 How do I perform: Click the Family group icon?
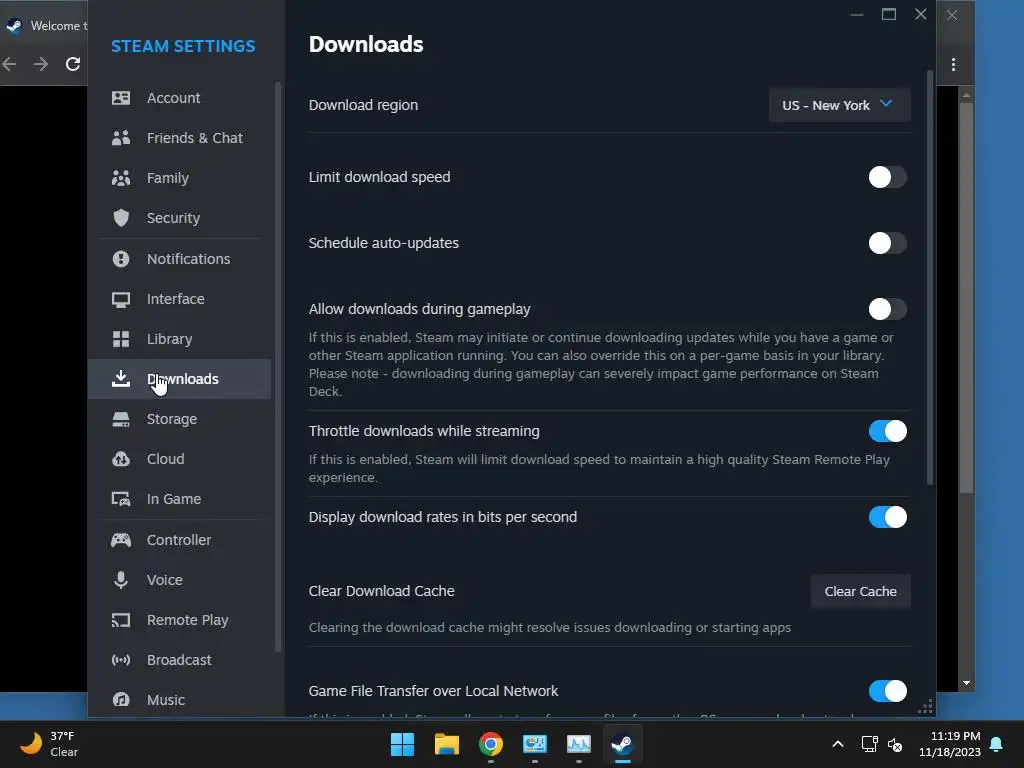pyautogui.click(x=121, y=178)
